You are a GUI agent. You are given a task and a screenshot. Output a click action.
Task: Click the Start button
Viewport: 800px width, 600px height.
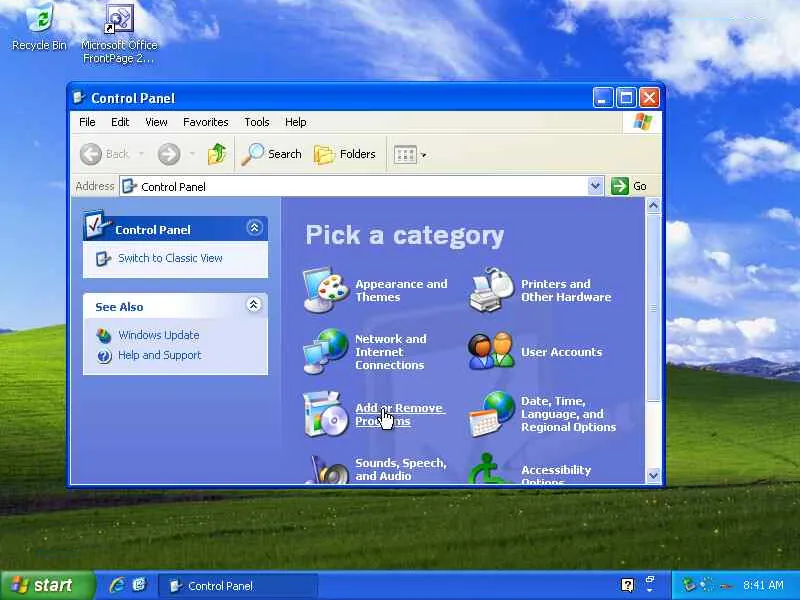tap(47, 585)
